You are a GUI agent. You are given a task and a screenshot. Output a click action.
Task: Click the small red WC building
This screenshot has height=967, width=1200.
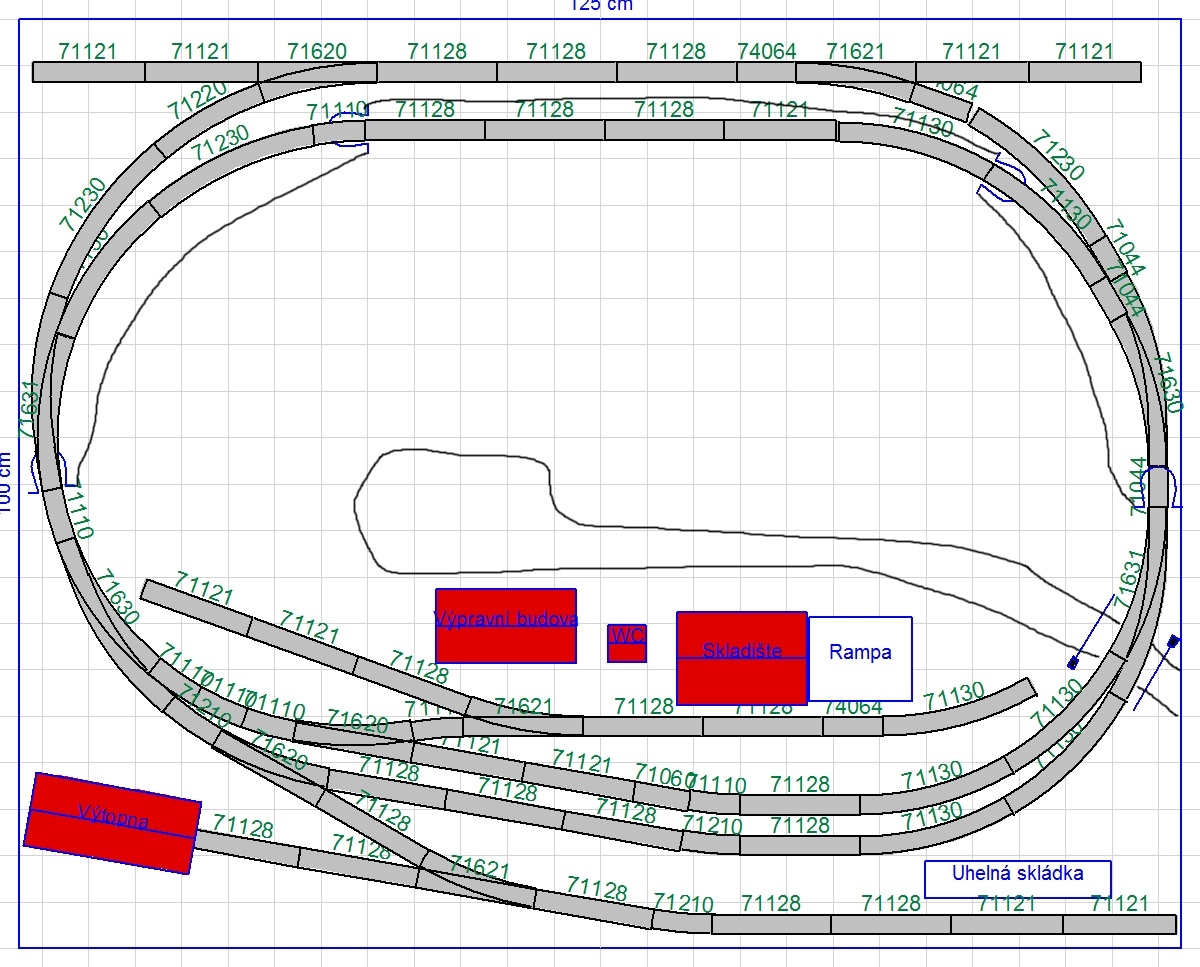[627, 643]
